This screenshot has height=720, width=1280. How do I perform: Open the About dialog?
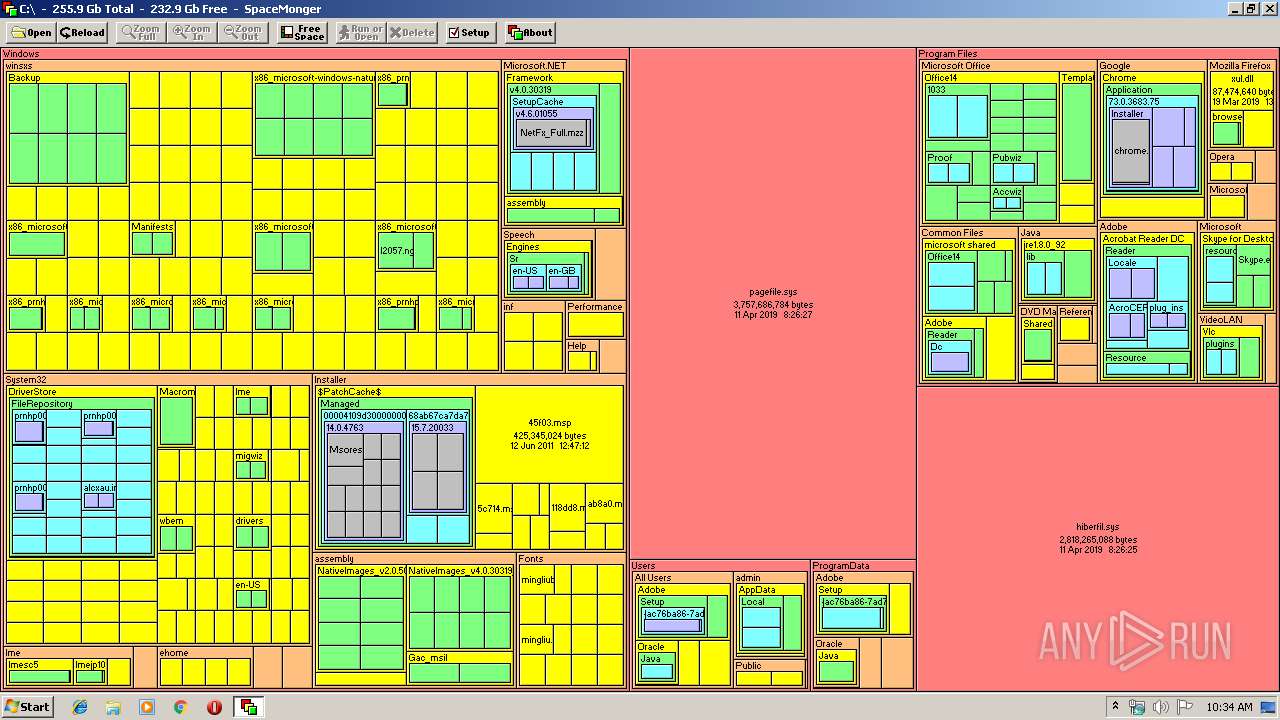(x=530, y=32)
